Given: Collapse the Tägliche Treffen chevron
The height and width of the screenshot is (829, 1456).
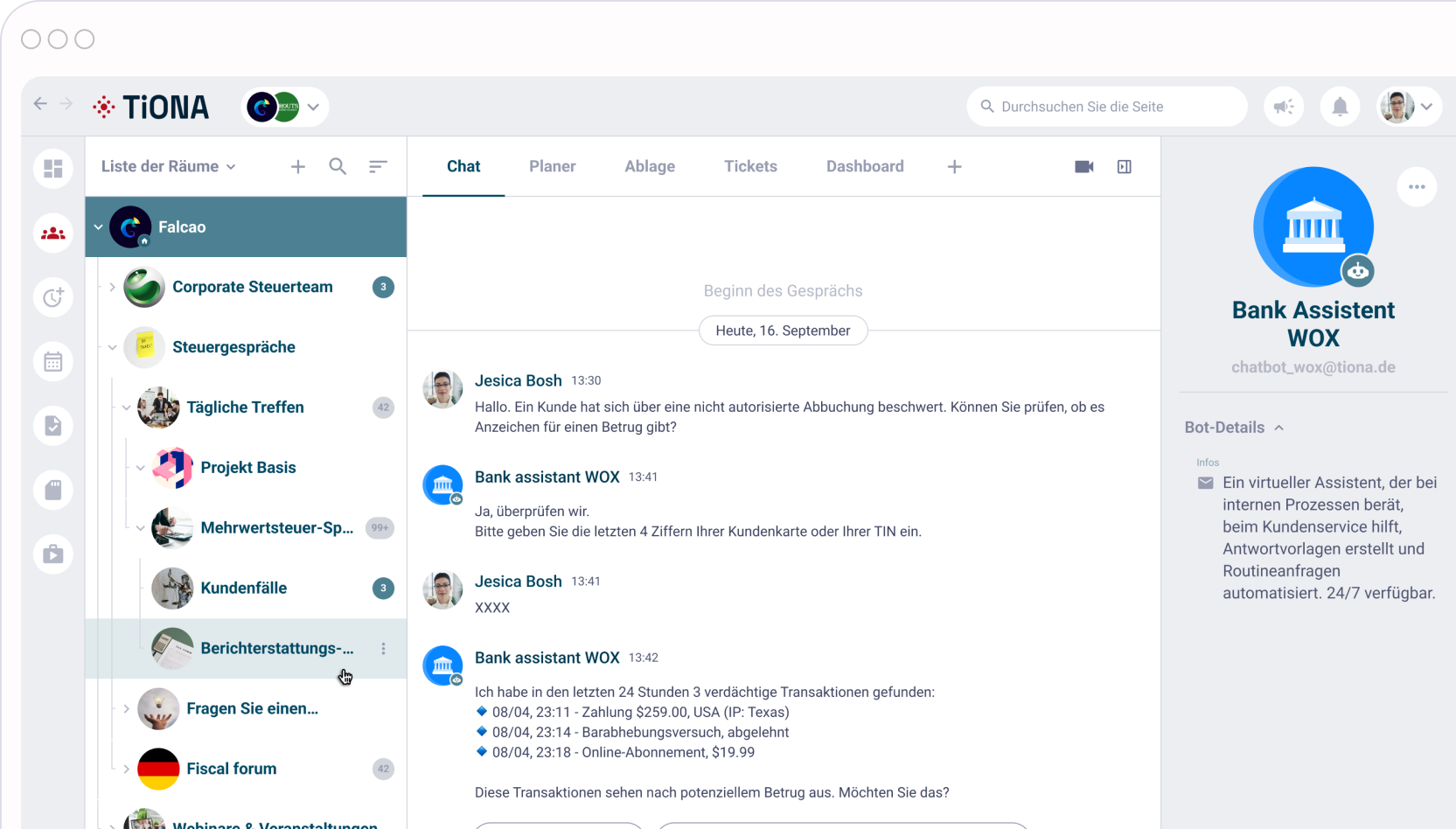Looking at the screenshot, I should 126,408.
